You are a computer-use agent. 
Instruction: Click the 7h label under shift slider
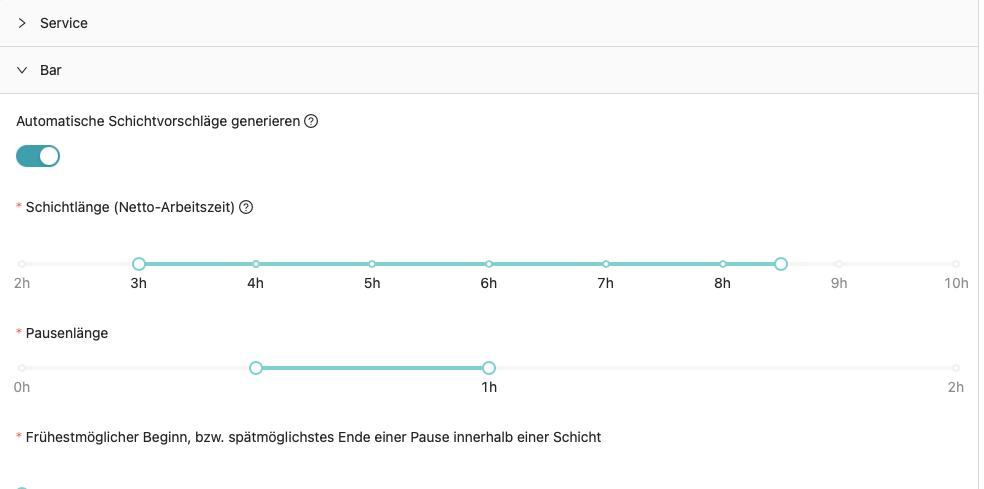tap(606, 283)
